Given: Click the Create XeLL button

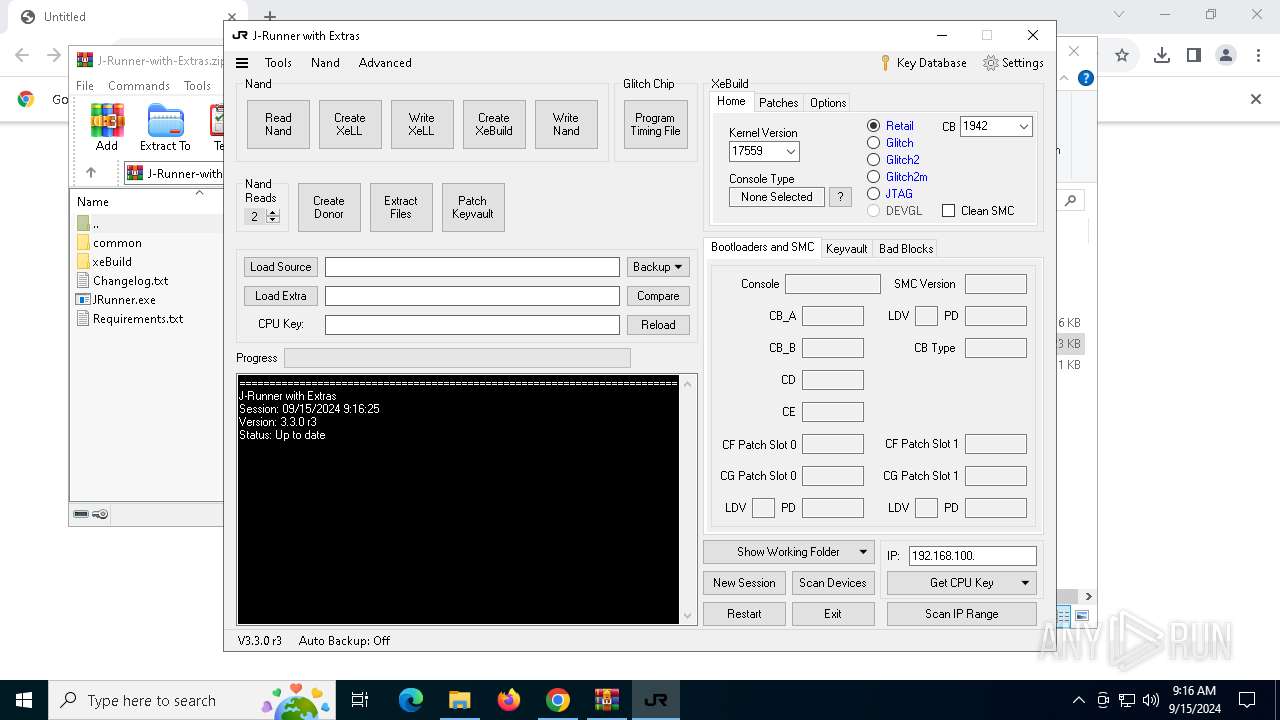Looking at the screenshot, I should pyautogui.click(x=350, y=125).
